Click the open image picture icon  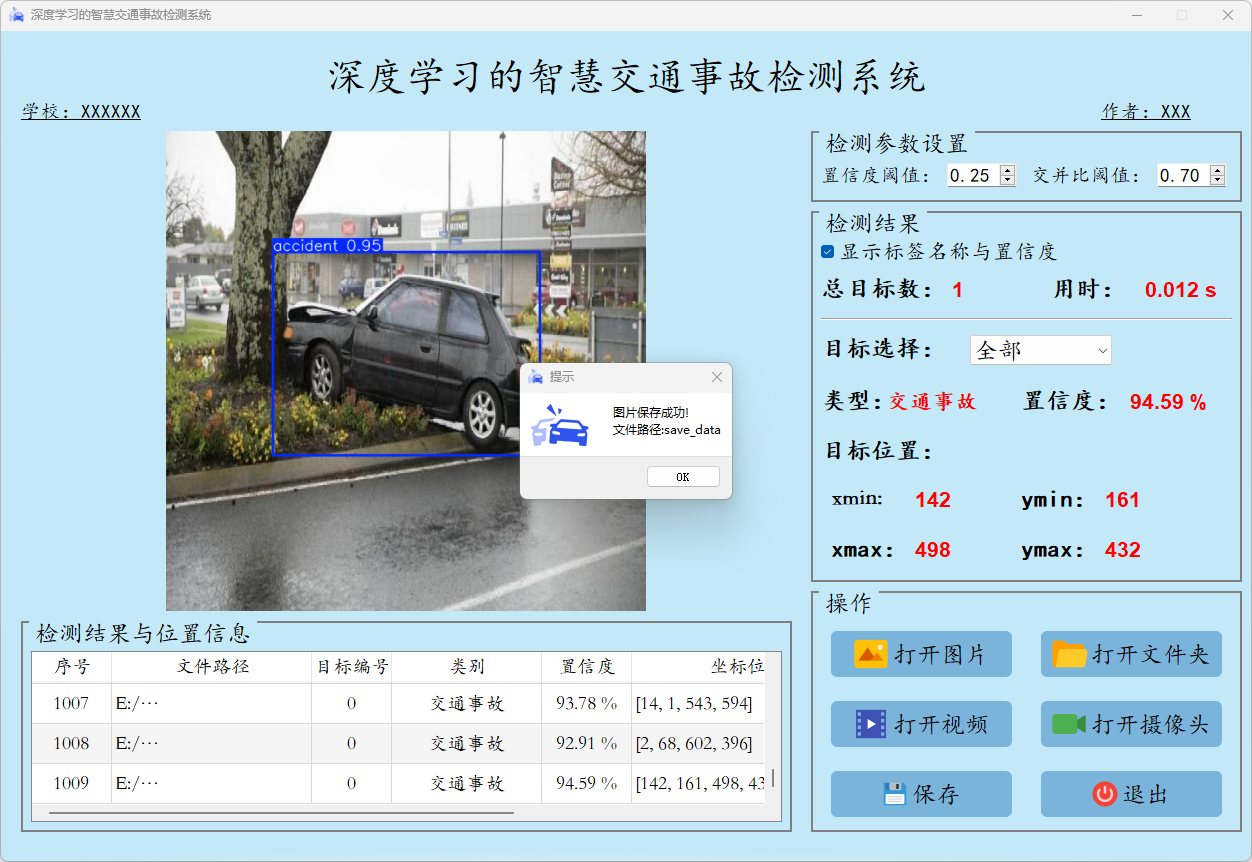tap(870, 654)
